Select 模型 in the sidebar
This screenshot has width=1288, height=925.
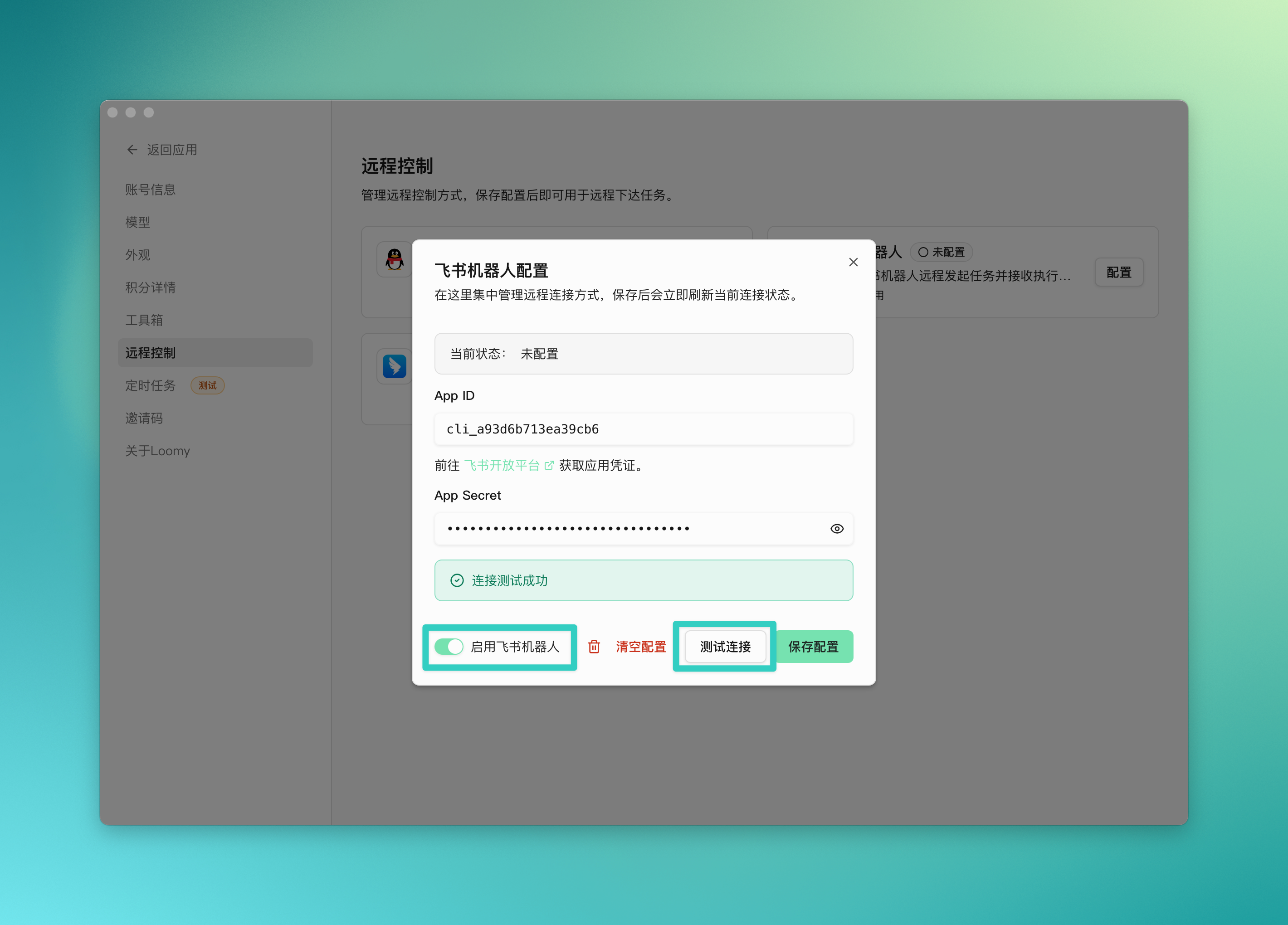click(x=138, y=222)
